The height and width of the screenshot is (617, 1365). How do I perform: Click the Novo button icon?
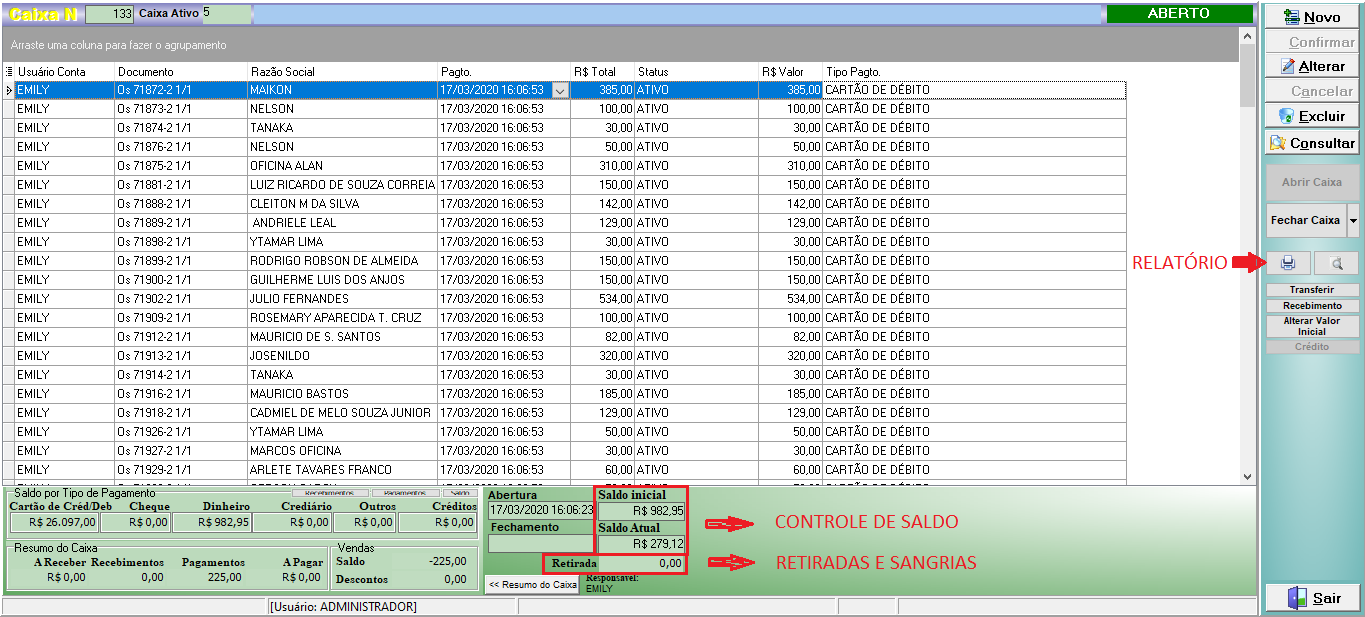pos(1288,17)
